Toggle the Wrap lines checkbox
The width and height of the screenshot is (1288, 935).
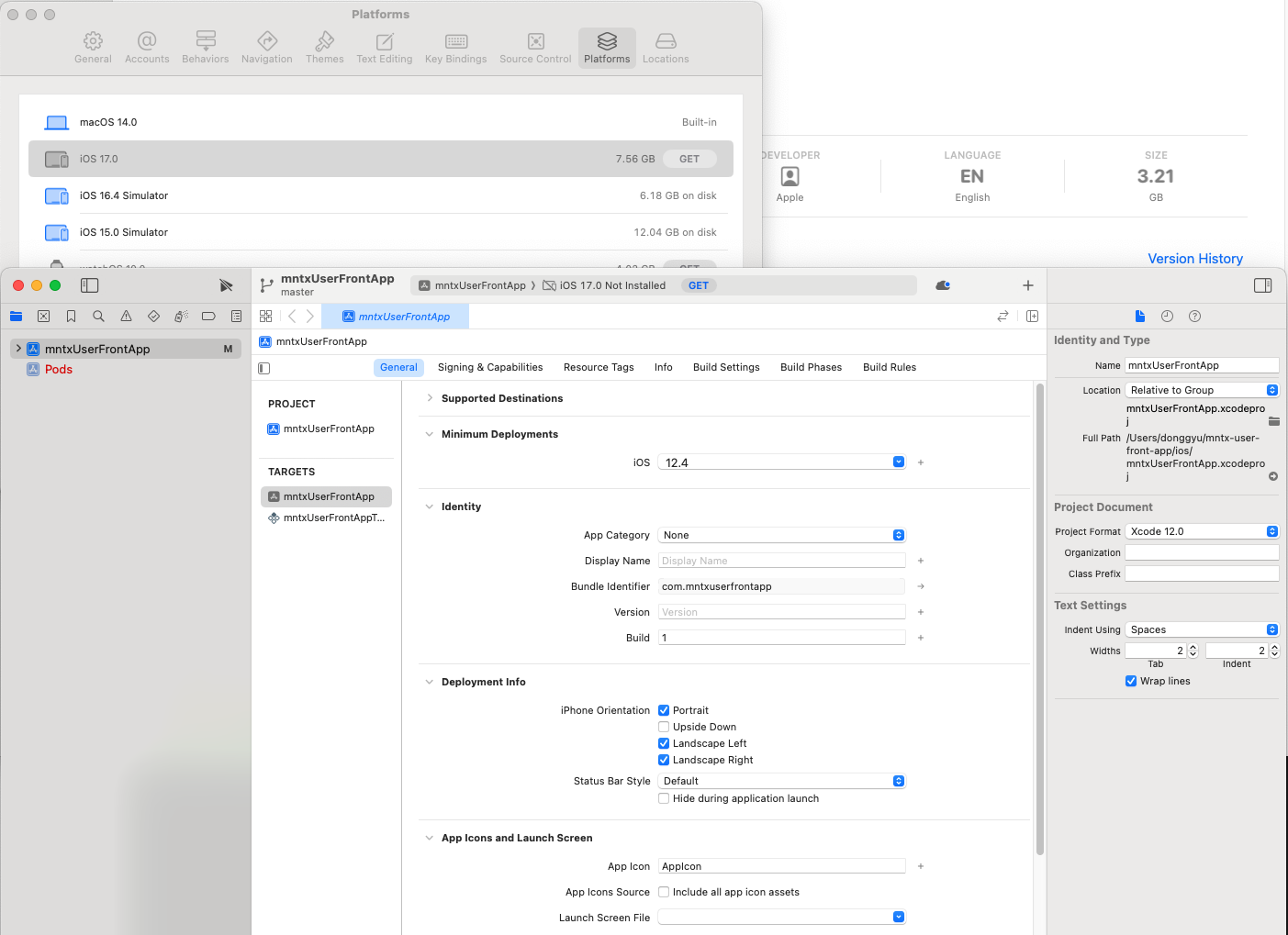click(1131, 681)
